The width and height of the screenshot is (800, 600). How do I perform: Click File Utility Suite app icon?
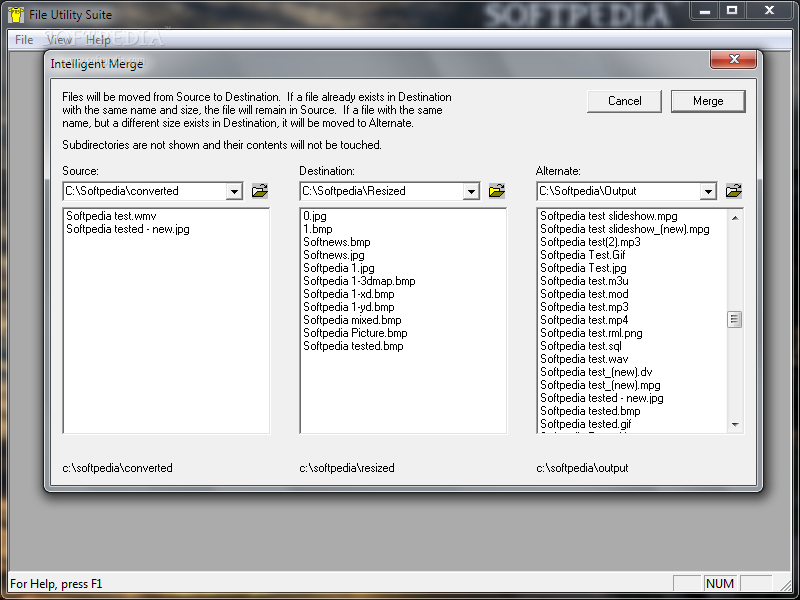[x=16, y=14]
